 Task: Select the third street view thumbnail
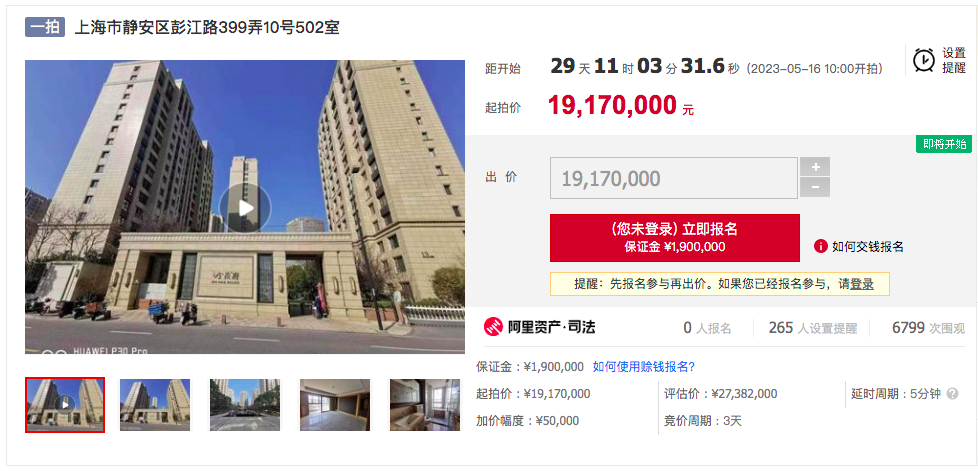click(x=245, y=404)
